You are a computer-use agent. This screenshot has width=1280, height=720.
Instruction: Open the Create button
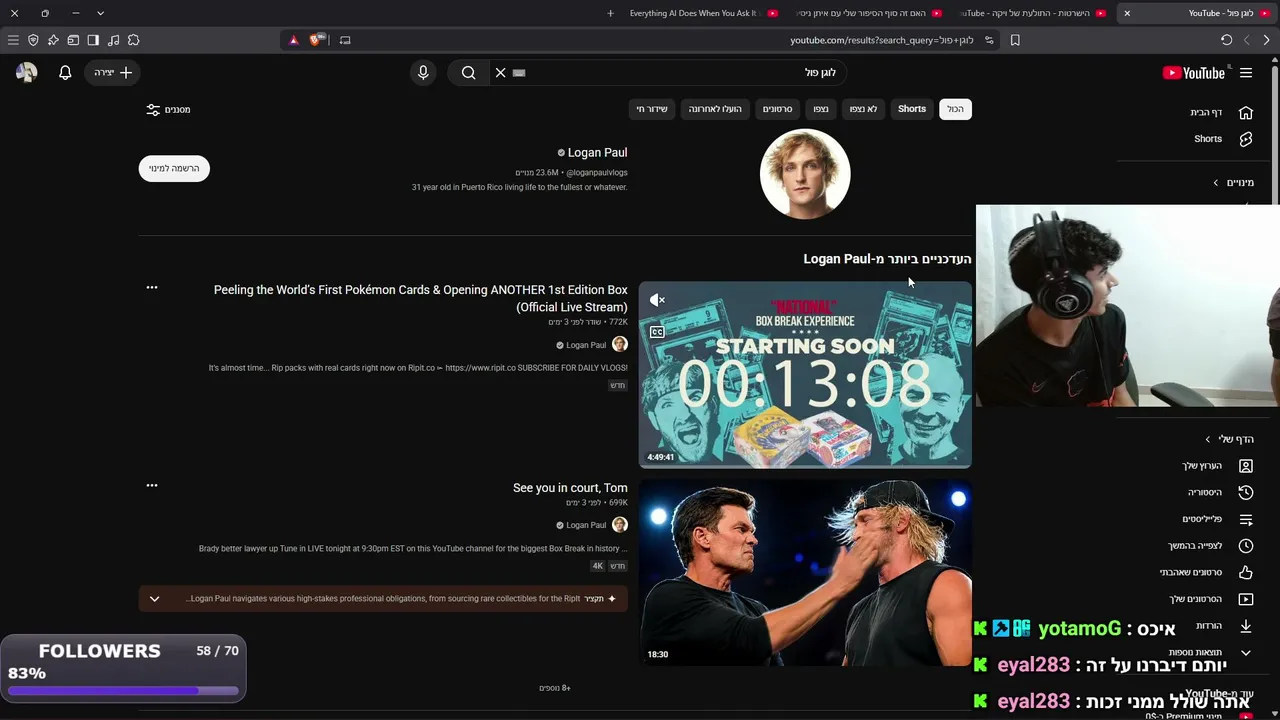(x=112, y=73)
